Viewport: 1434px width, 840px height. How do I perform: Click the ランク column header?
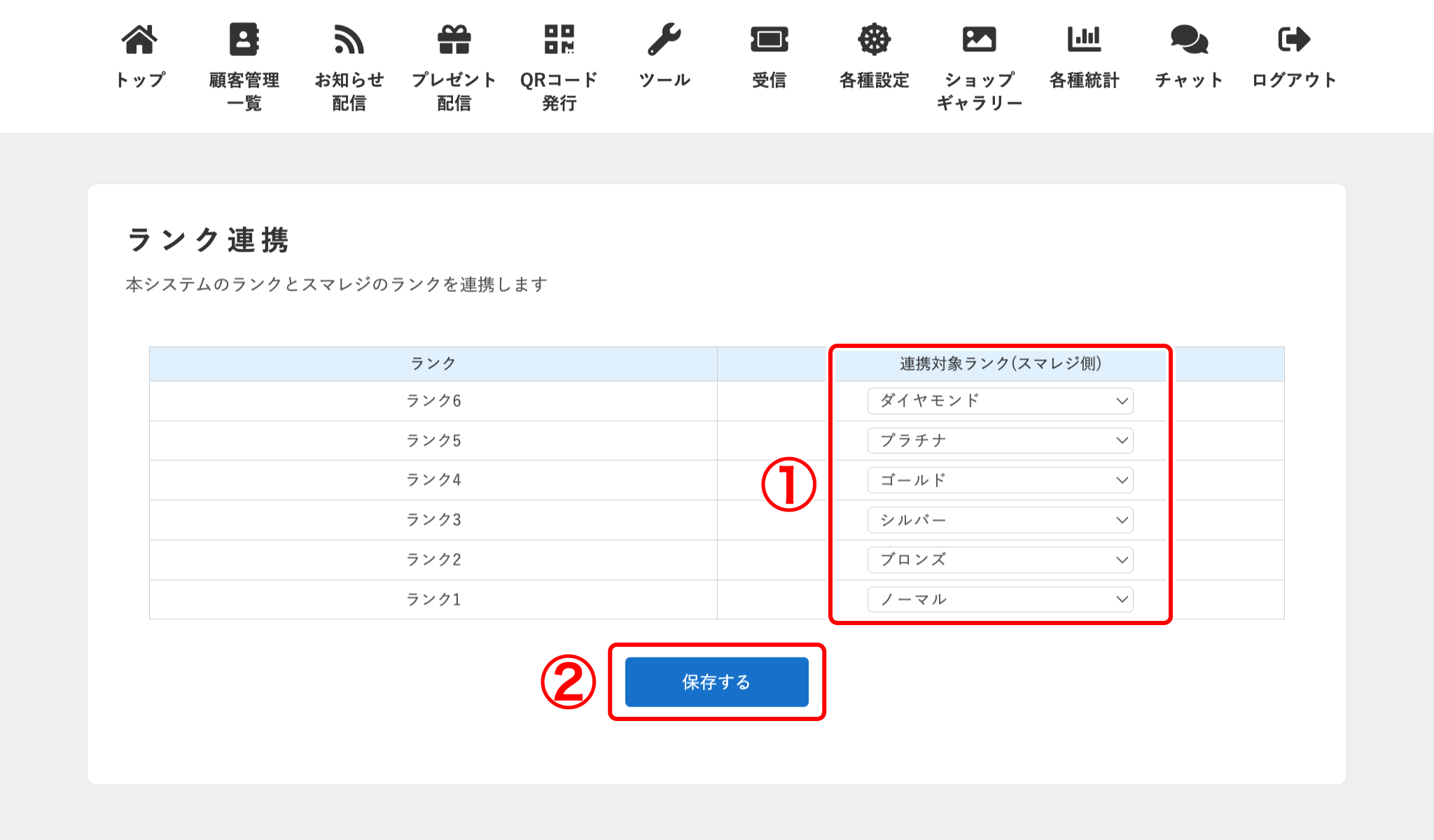pyautogui.click(x=433, y=364)
